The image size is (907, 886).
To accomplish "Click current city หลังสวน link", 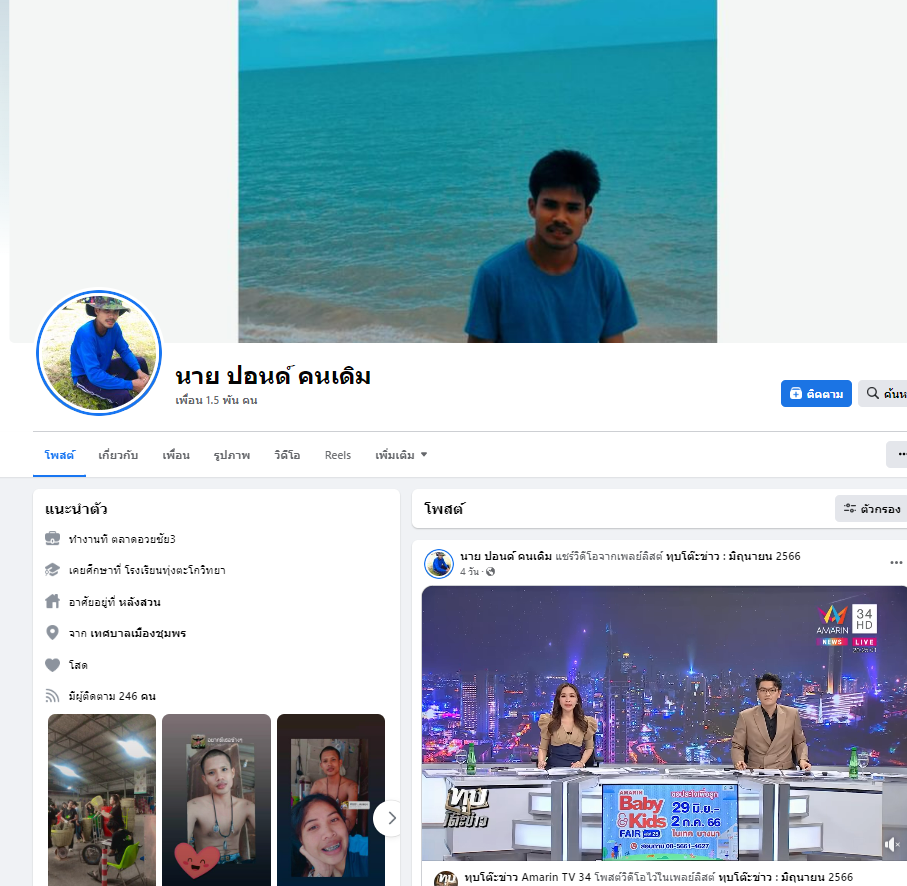I will tap(139, 602).
